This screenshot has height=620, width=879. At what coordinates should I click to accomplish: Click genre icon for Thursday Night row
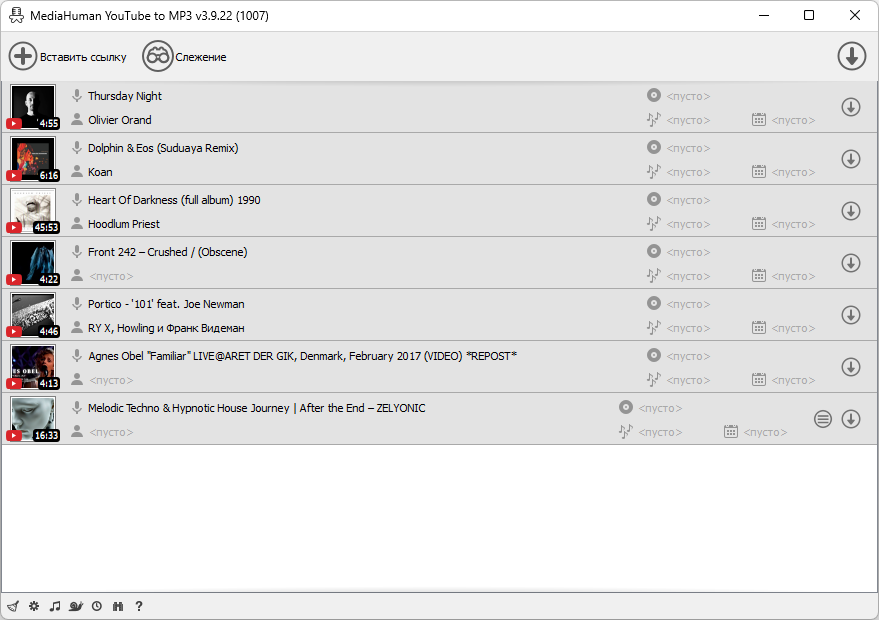[654, 119]
